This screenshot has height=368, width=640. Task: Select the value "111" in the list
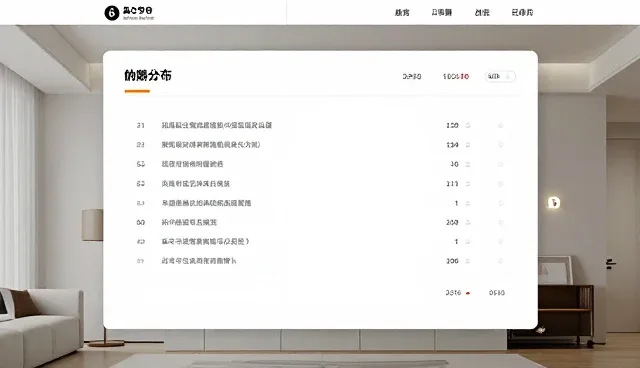pos(452,184)
